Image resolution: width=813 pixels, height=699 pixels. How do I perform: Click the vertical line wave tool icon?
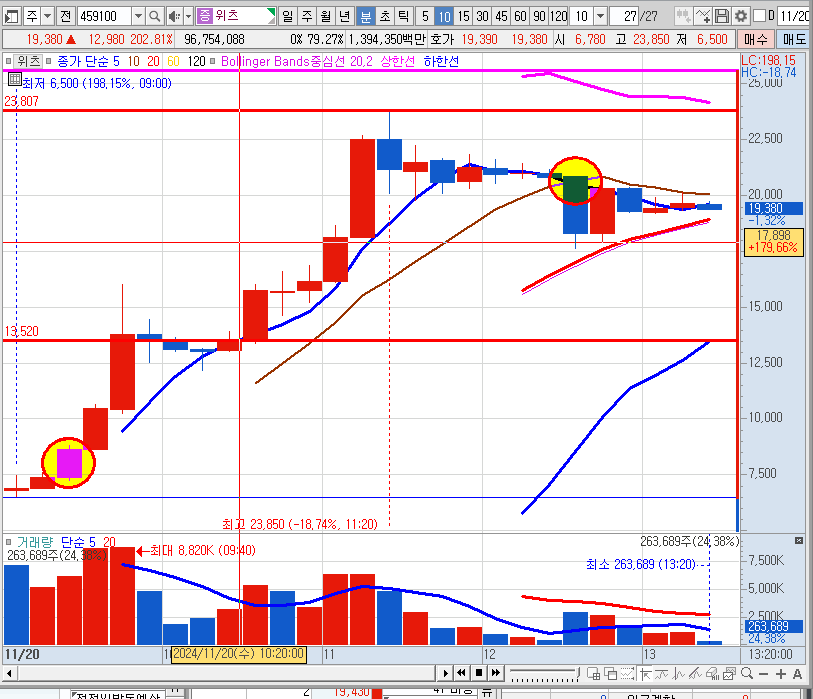tap(679, 674)
